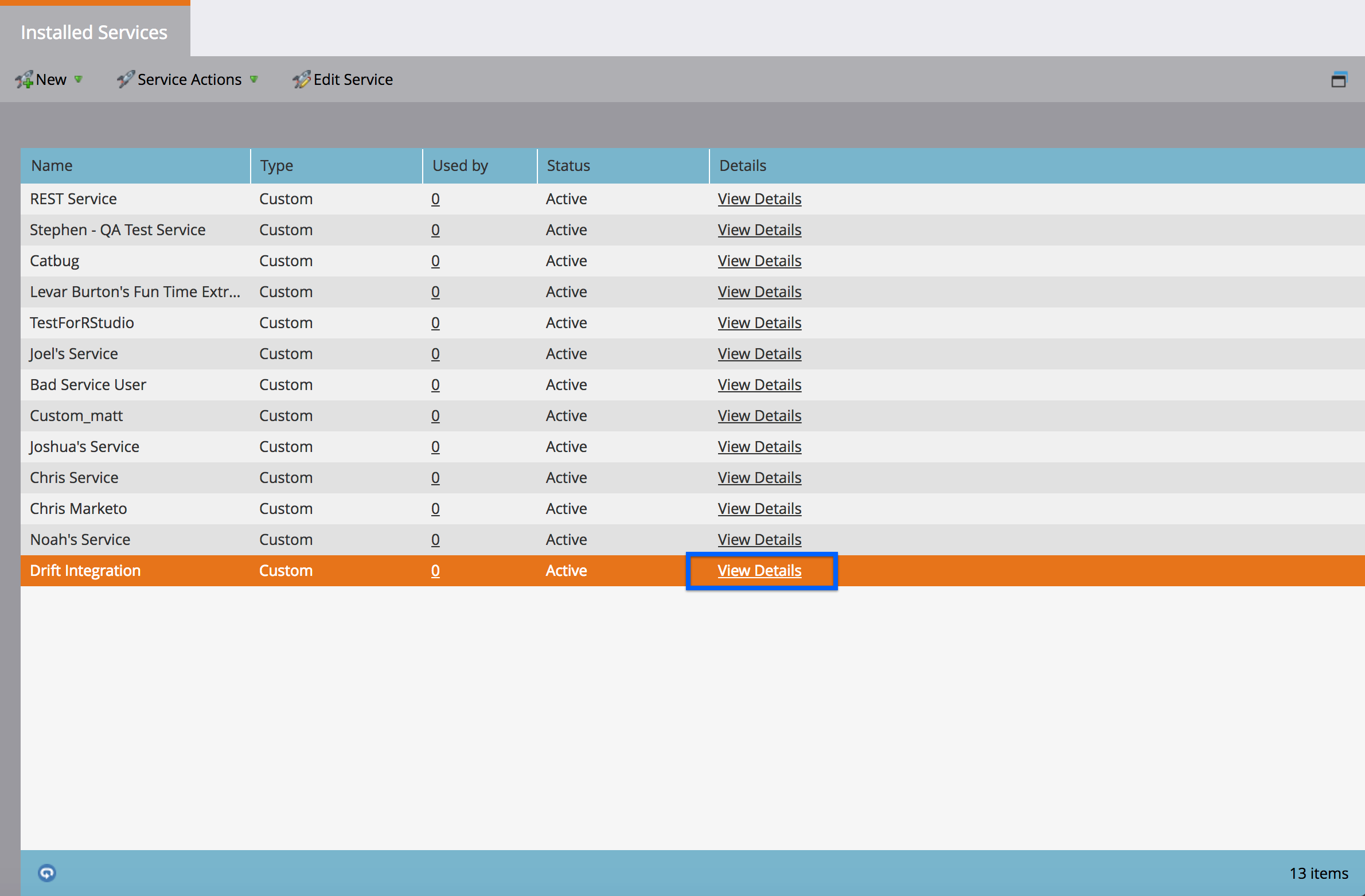
Task: Open View Details for Drift Integration
Action: coord(759,571)
